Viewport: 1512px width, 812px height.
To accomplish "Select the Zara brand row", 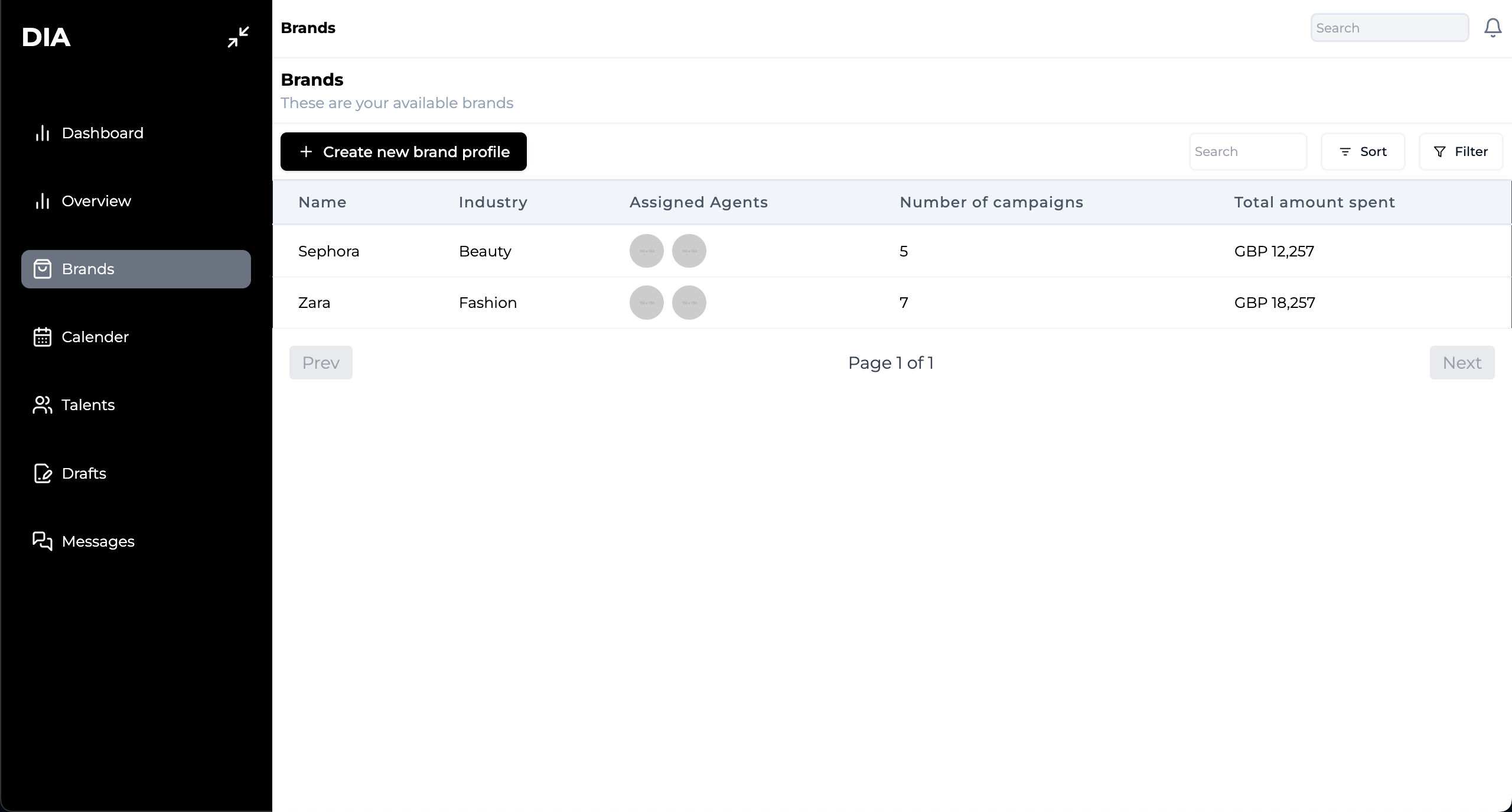I will point(314,302).
